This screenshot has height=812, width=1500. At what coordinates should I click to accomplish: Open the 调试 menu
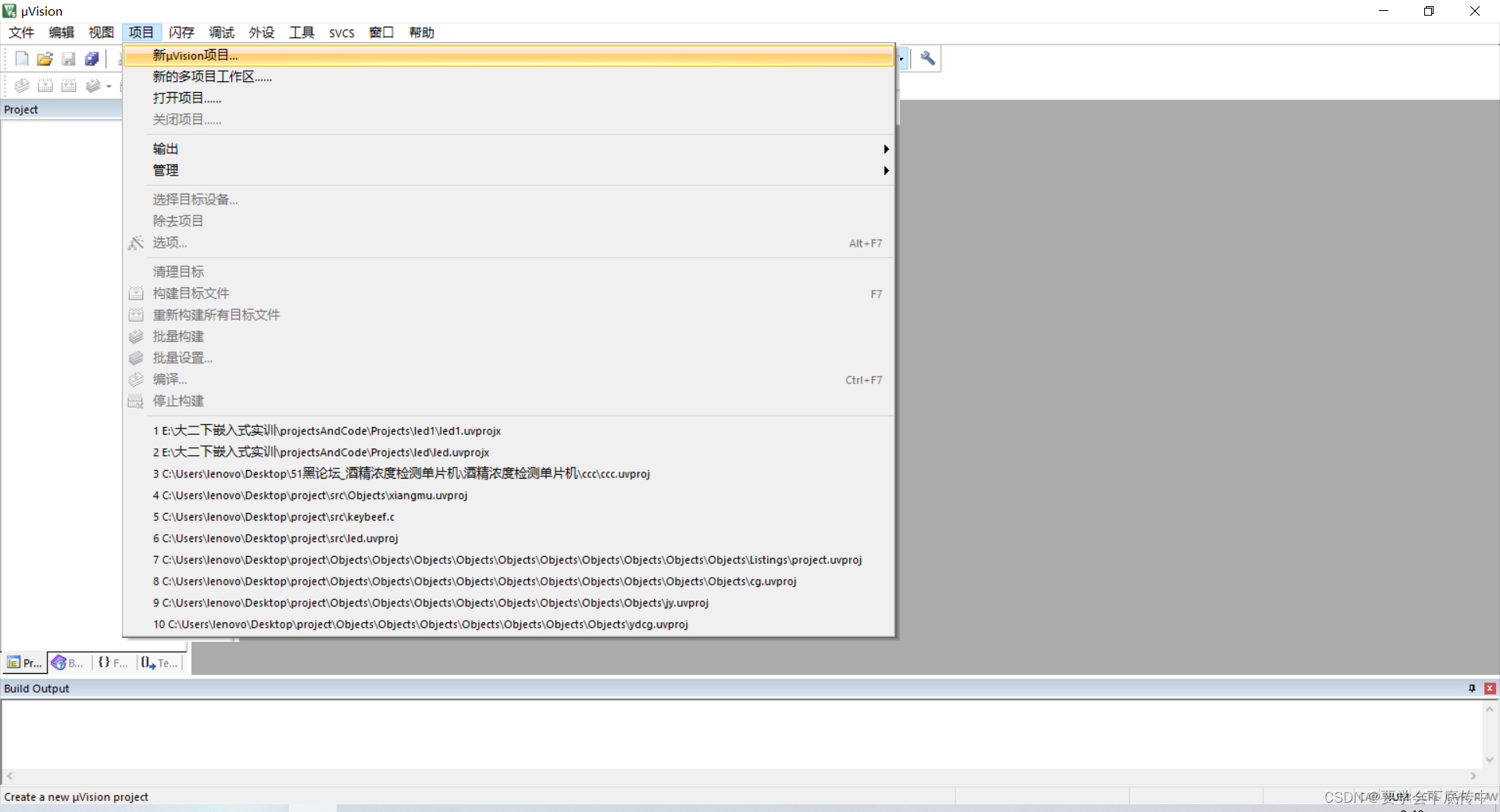coord(221,32)
